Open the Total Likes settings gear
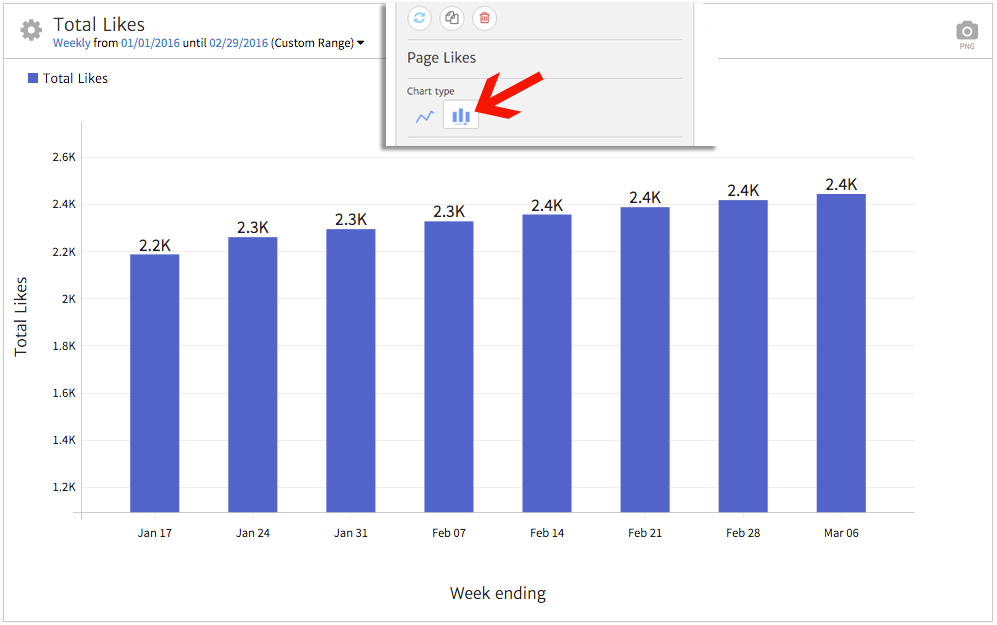Screen dimensions: 997x625 click(30, 29)
